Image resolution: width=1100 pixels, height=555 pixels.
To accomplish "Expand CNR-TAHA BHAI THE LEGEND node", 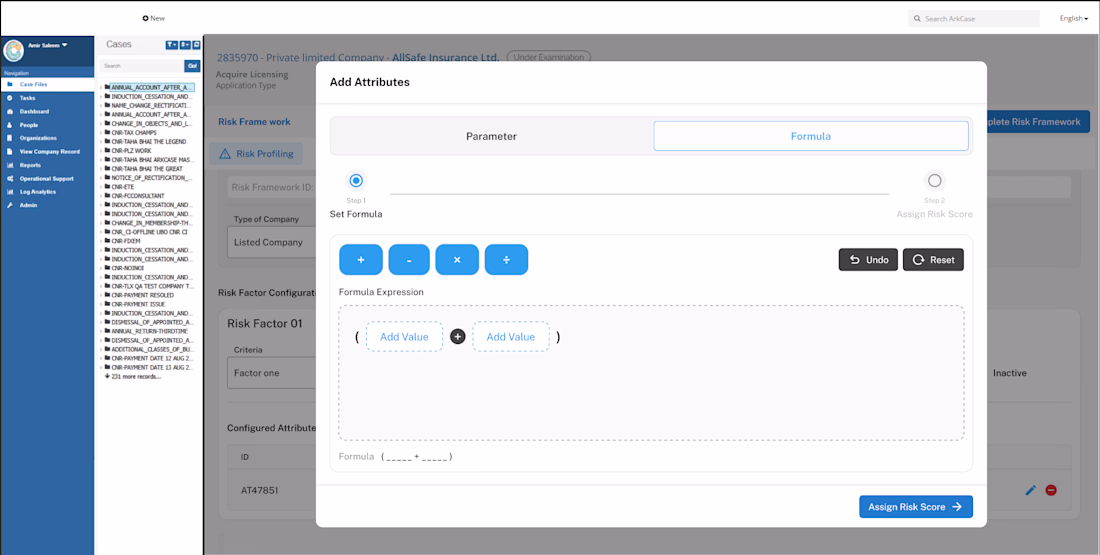I will (x=101, y=142).
